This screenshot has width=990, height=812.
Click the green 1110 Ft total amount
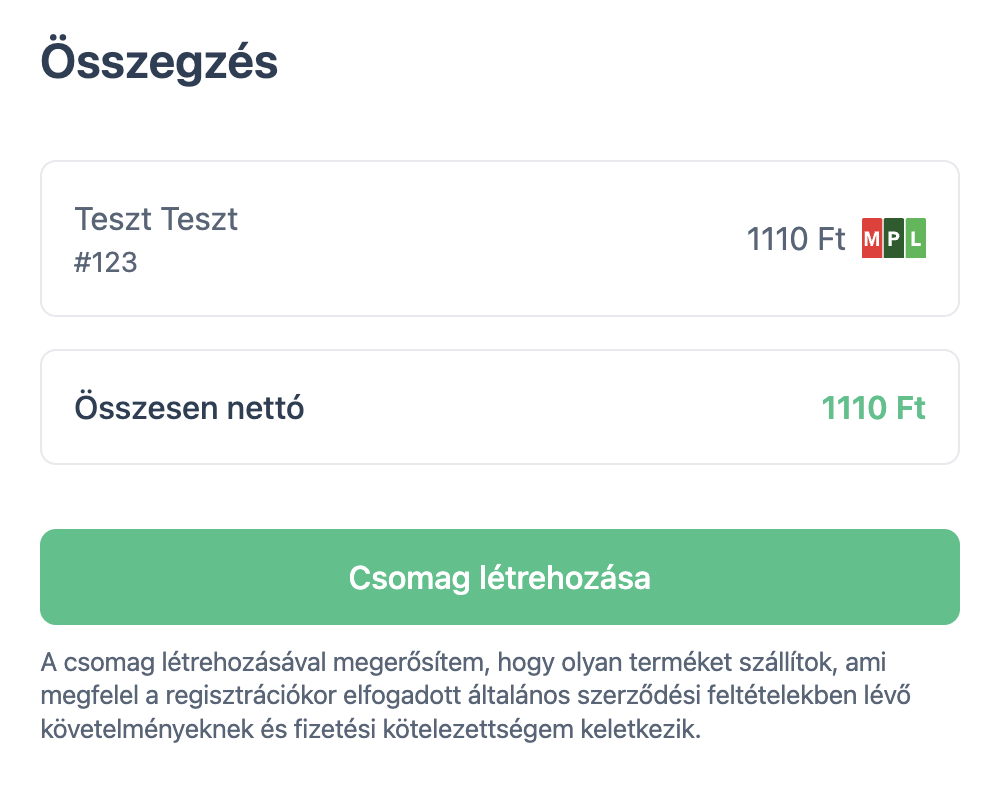click(x=873, y=408)
